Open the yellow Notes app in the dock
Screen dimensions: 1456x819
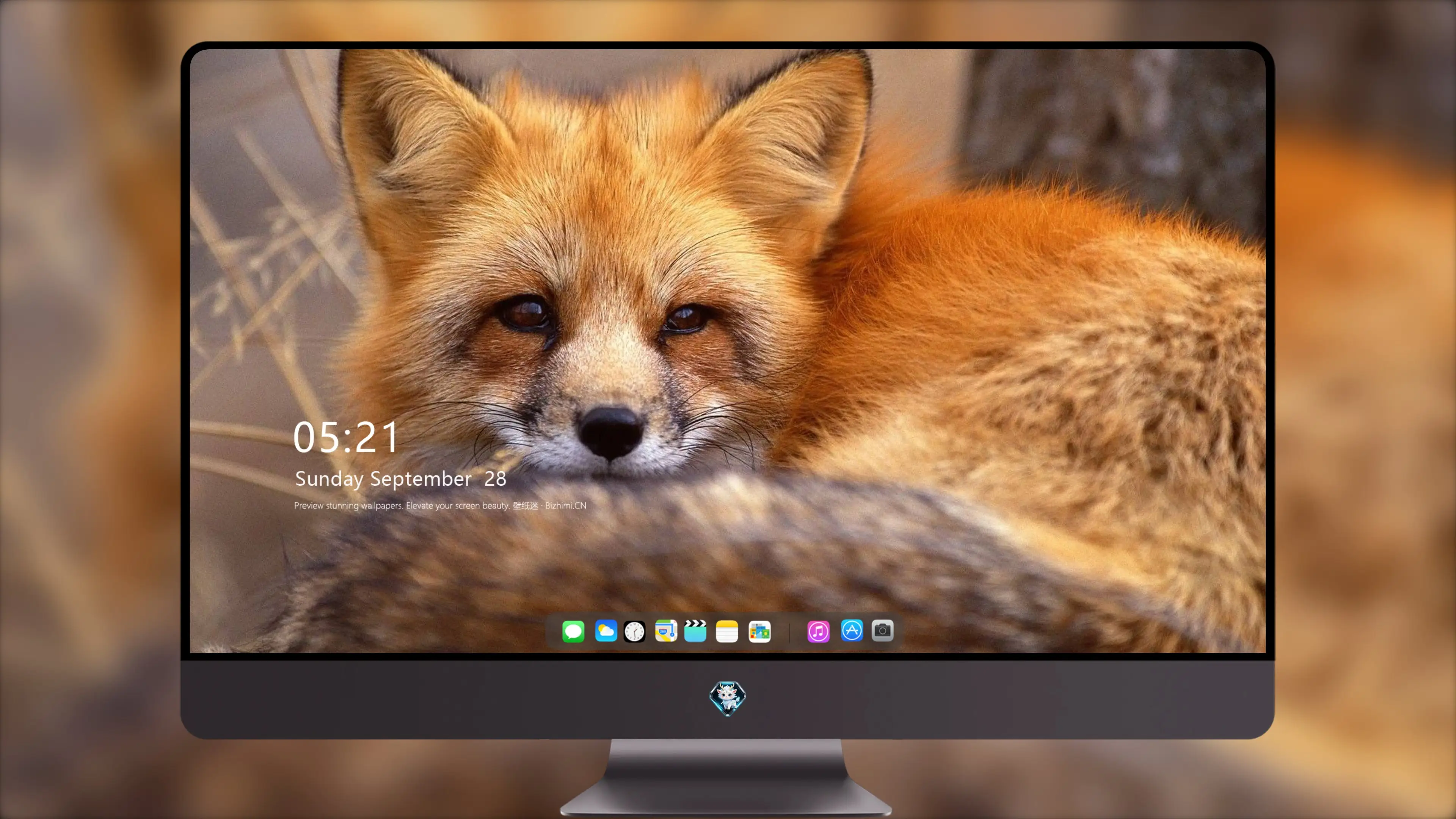[x=727, y=631]
